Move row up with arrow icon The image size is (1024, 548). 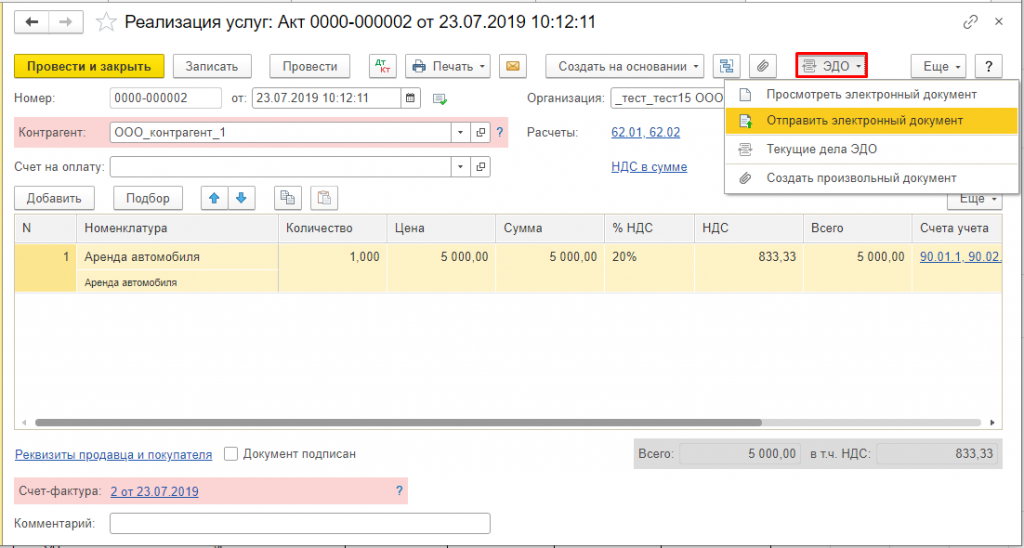click(x=213, y=198)
